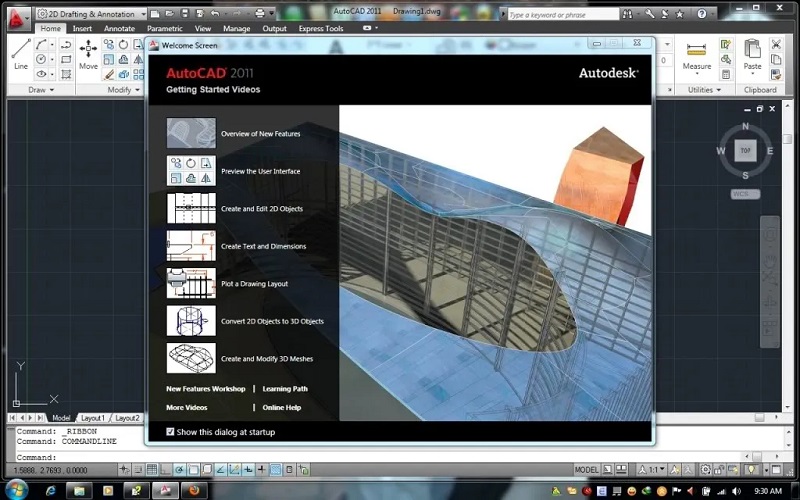The width and height of the screenshot is (800, 500).
Task: Open the View ribbon tab
Action: point(203,29)
